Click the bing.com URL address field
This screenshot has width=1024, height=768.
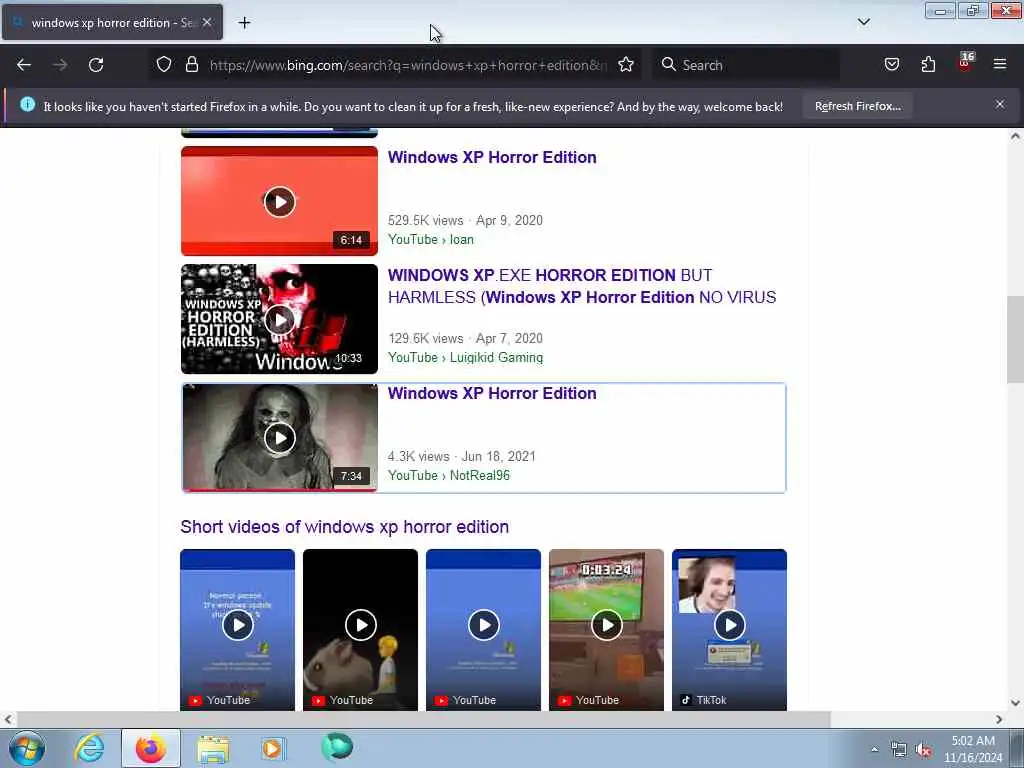408,65
